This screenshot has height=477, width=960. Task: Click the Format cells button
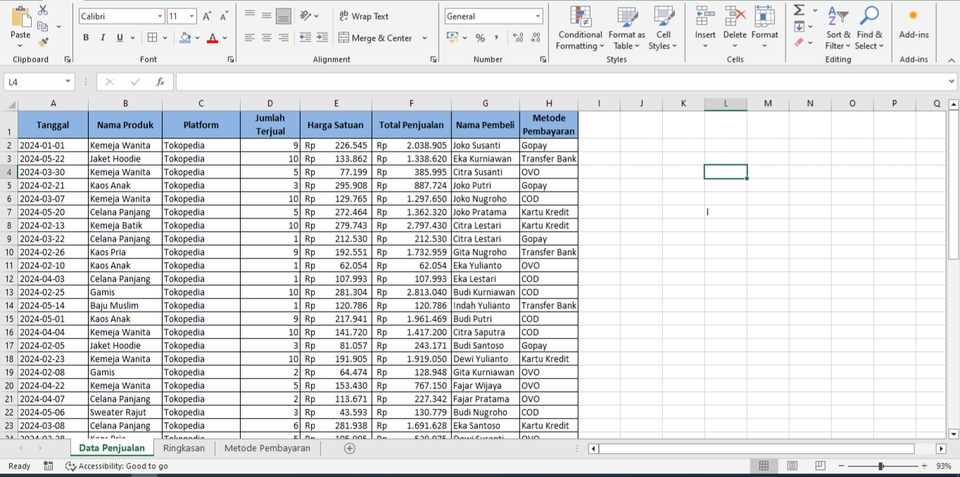pos(764,28)
